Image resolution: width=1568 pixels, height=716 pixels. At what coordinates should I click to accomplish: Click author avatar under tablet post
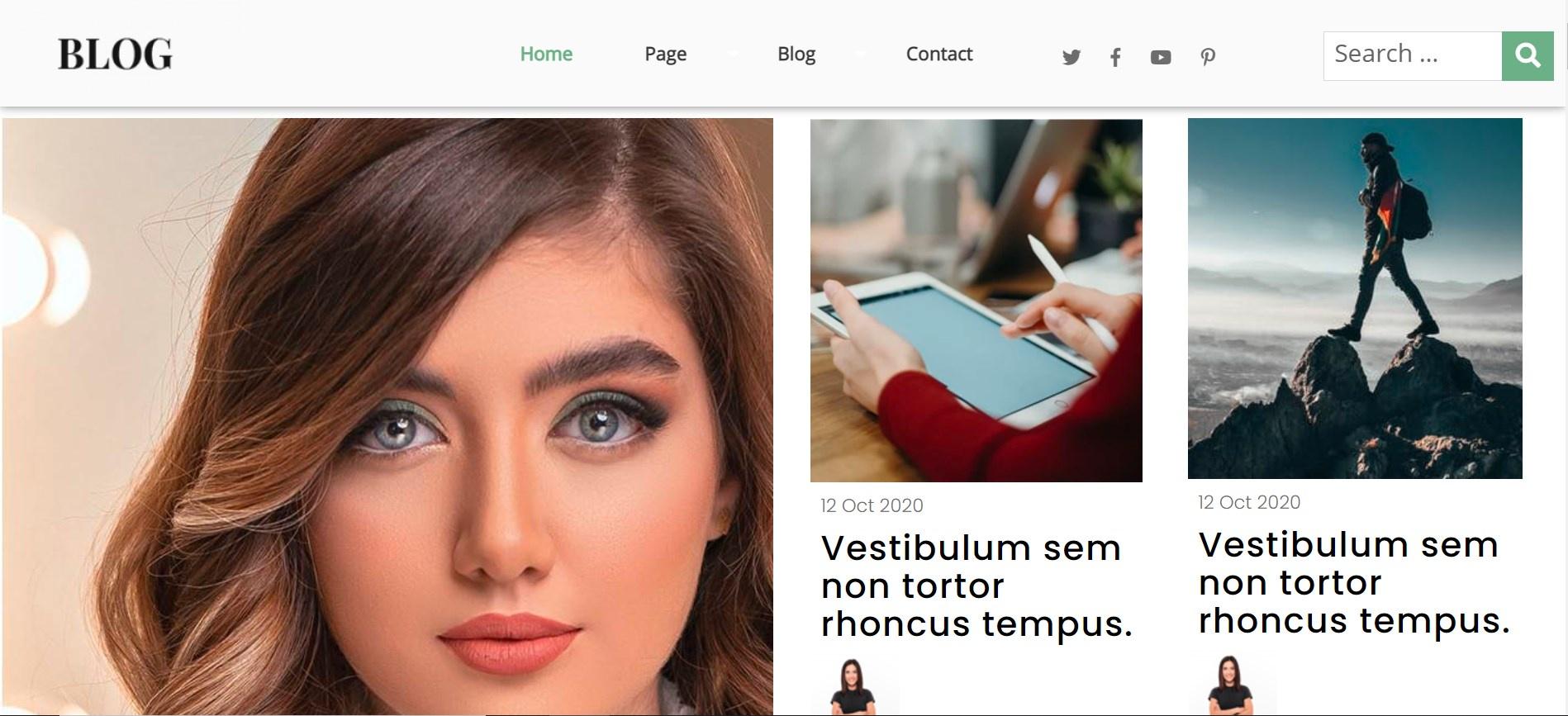point(852,687)
